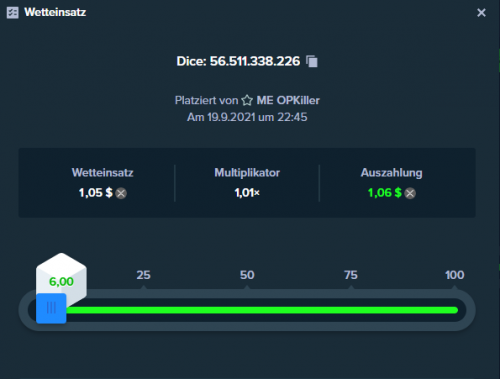This screenshot has width=500, height=379.
Task: Open ME OPKiller user profile
Action: click(288, 100)
